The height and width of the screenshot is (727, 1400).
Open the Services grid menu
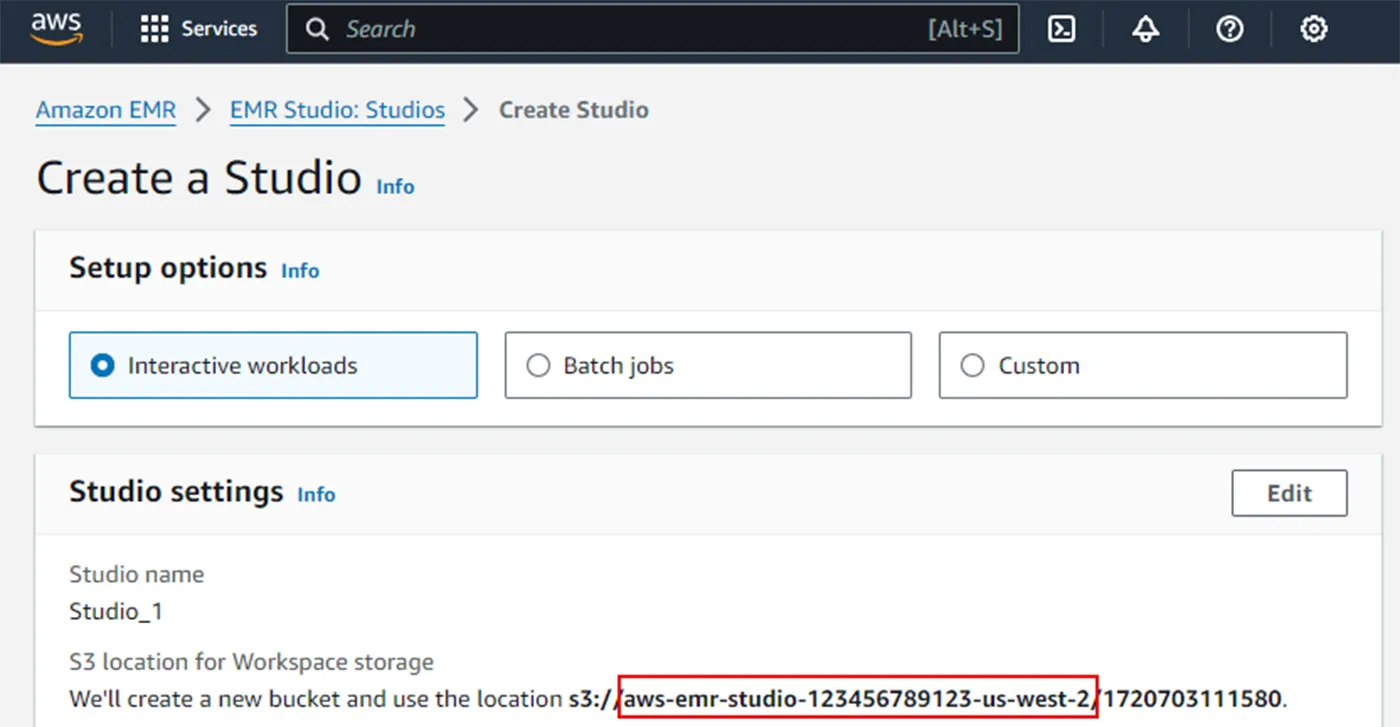(x=154, y=29)
